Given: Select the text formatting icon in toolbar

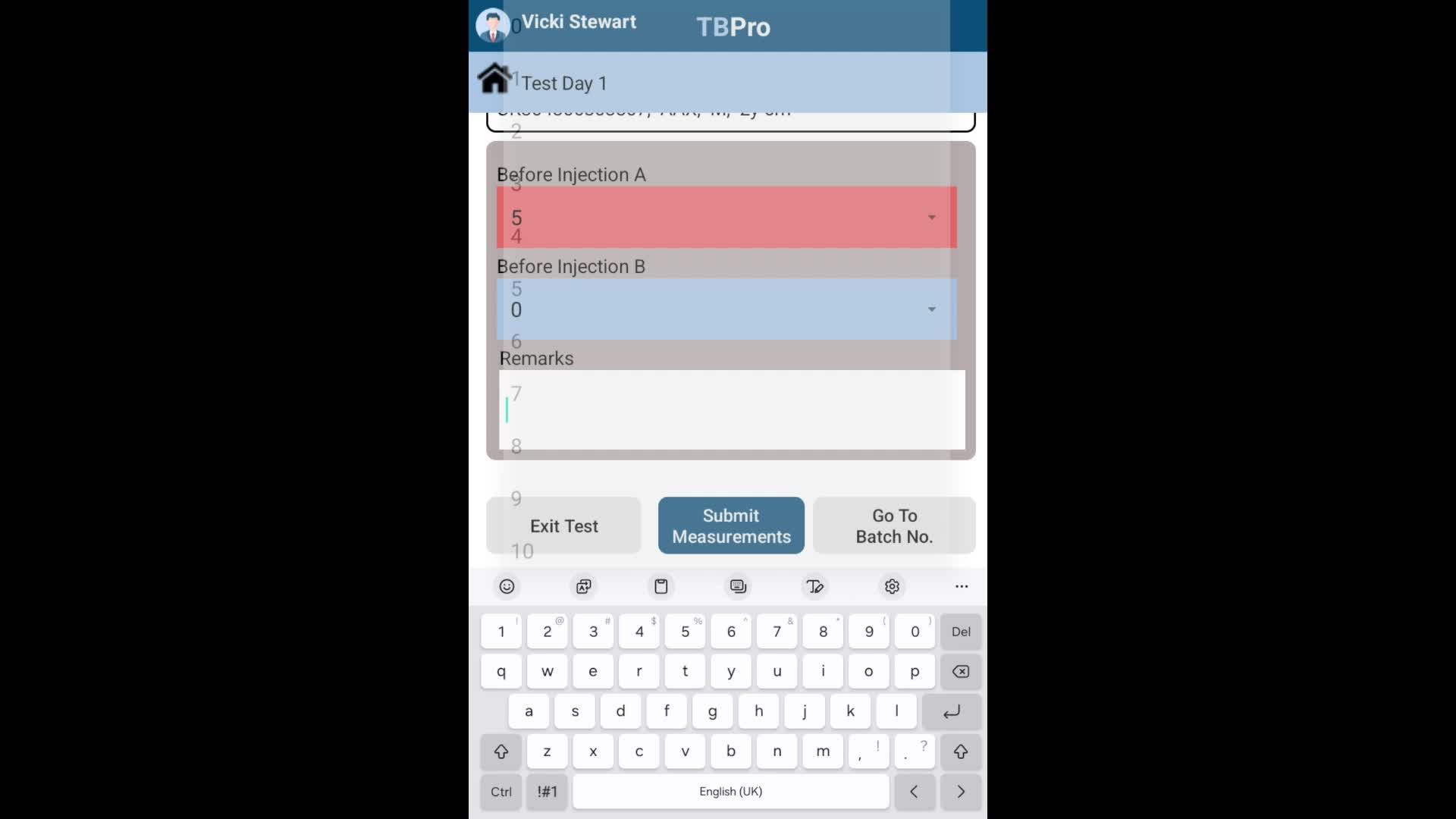Looking at the screenshot, I should pyautogui.click(x=815, y=586).
